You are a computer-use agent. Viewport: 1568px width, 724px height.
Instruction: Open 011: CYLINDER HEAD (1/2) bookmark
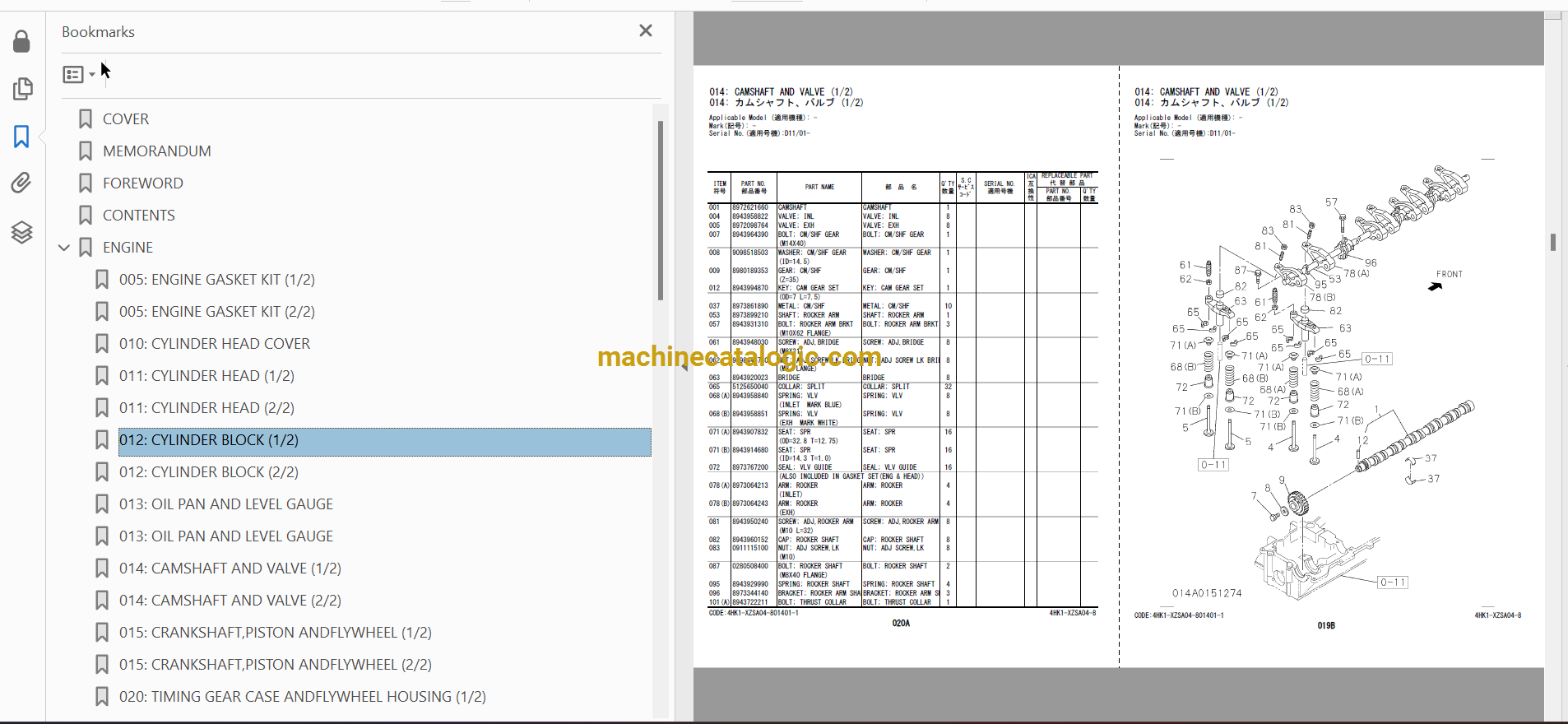click(206, 376)
